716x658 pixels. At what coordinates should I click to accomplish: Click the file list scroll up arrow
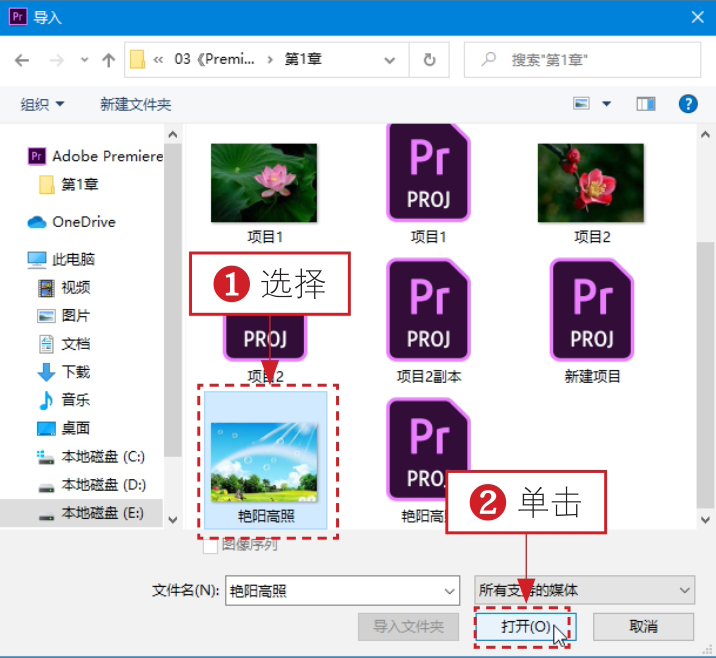705,135
